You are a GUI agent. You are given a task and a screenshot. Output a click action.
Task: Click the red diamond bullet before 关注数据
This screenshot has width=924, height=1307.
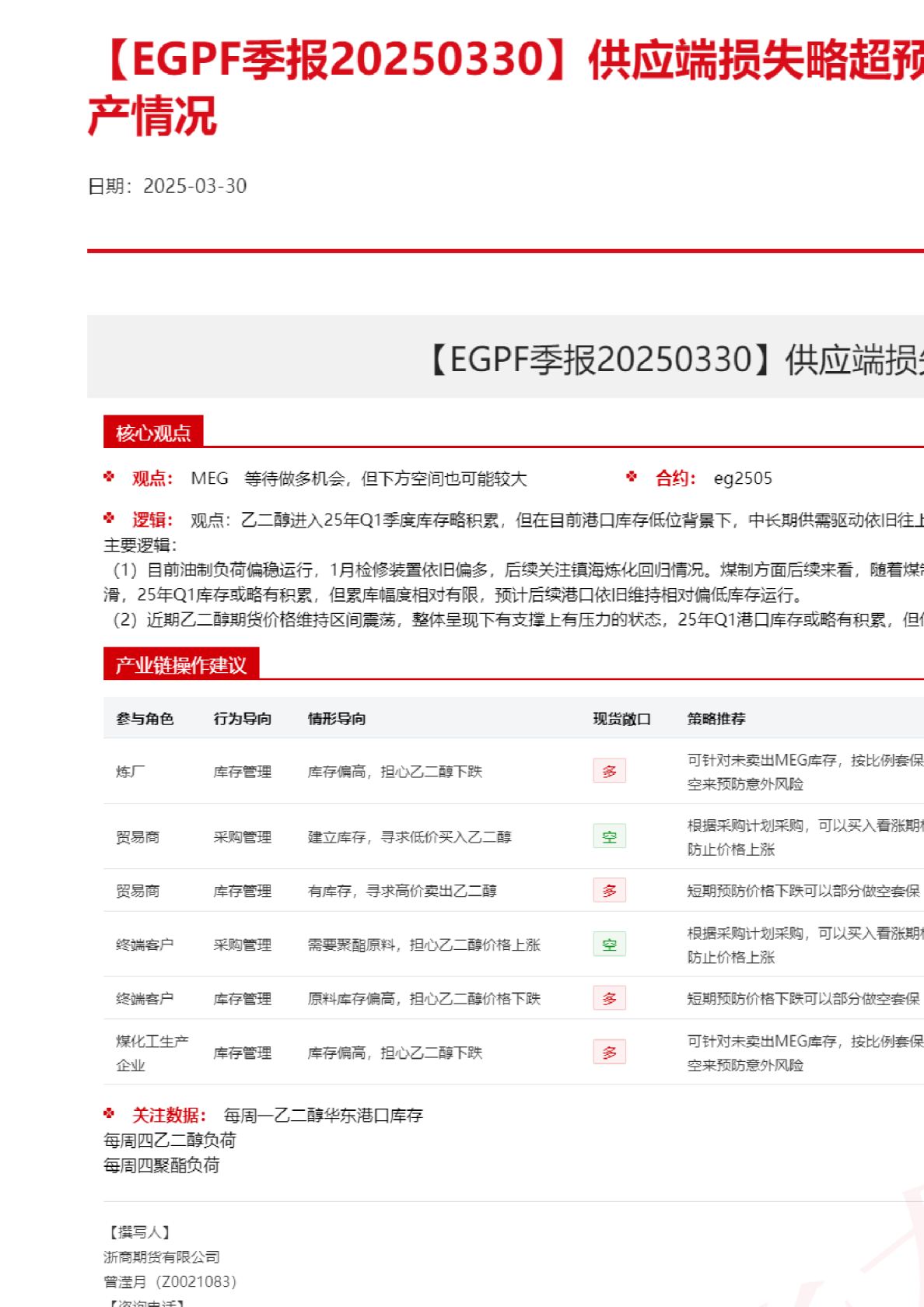point(109,1114)
